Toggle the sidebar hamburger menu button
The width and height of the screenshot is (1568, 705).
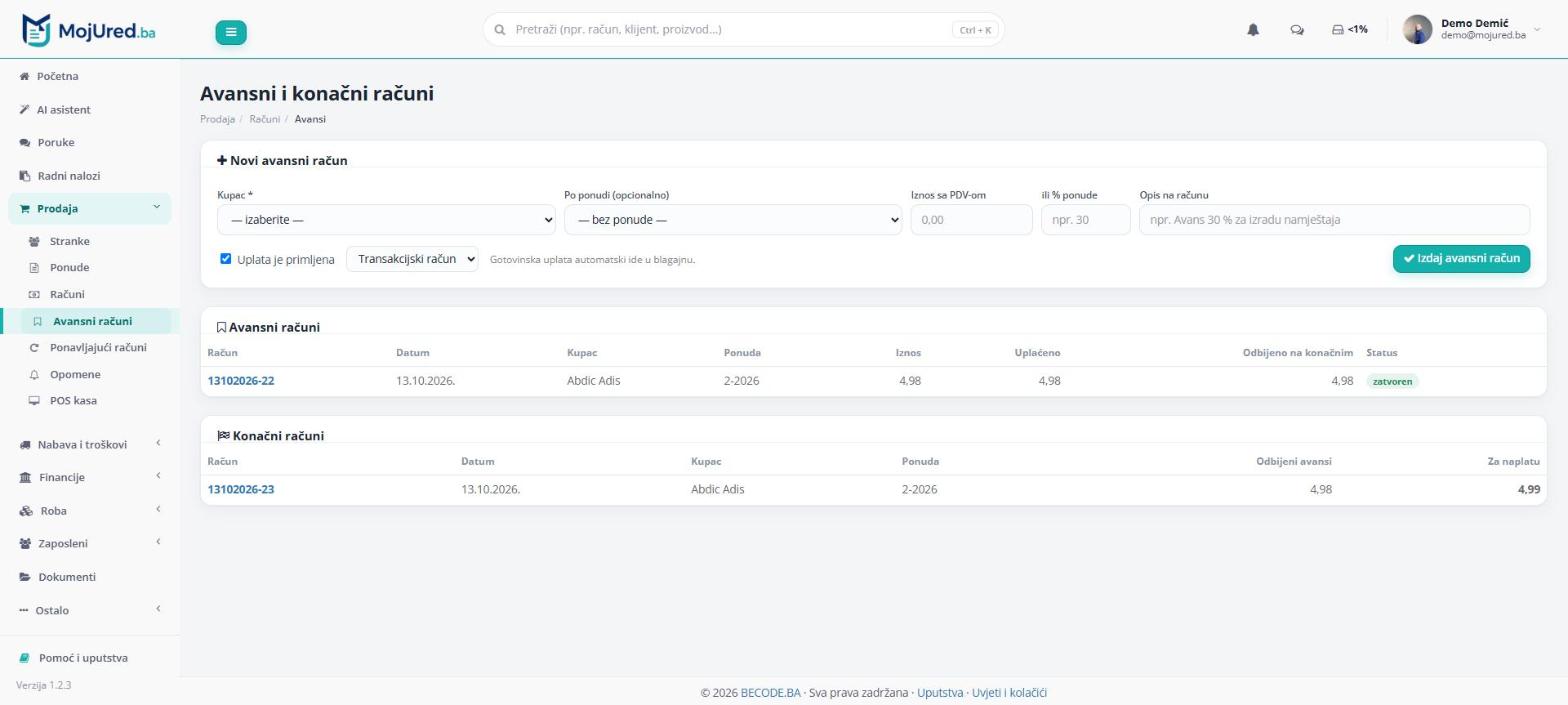[231, 32]
